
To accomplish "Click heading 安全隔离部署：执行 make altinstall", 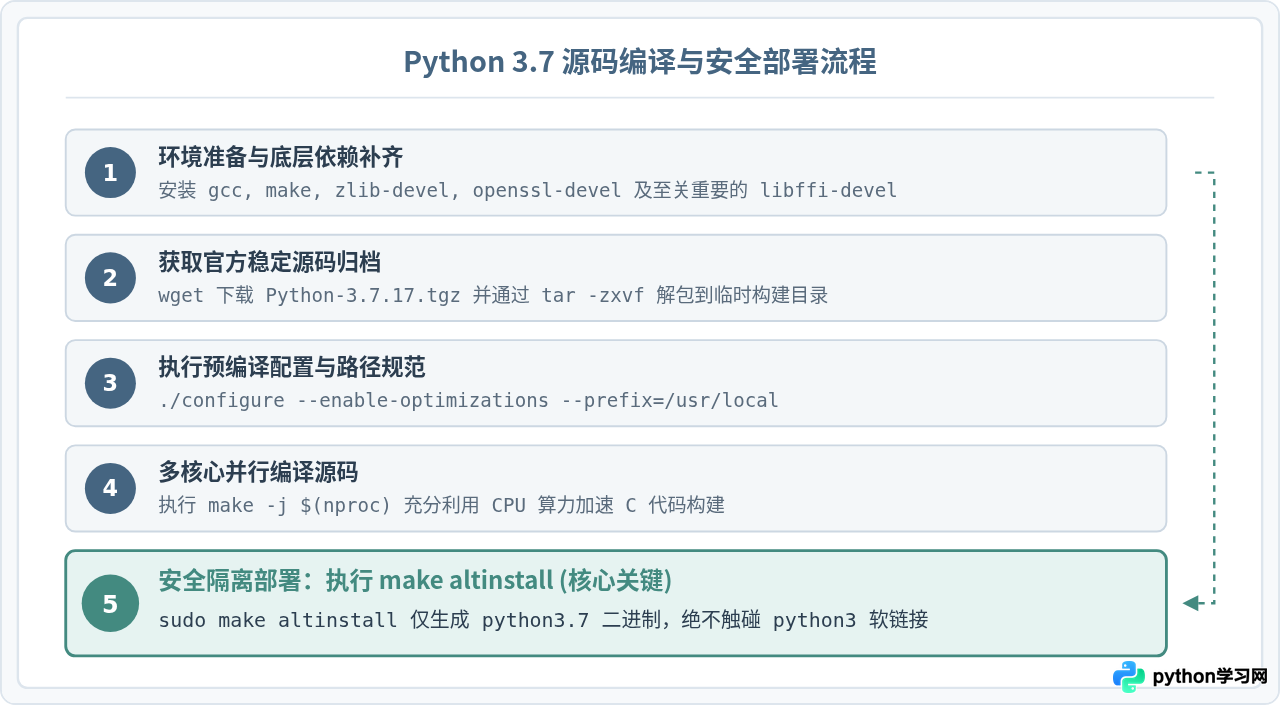I will click(415, 580).
